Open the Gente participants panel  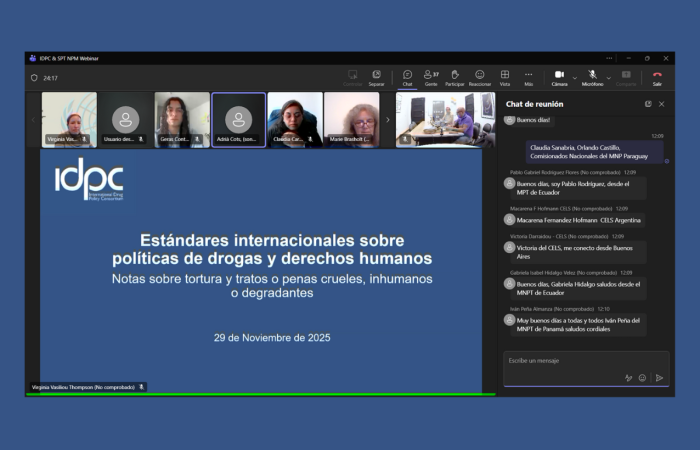[x=431, y=76]
